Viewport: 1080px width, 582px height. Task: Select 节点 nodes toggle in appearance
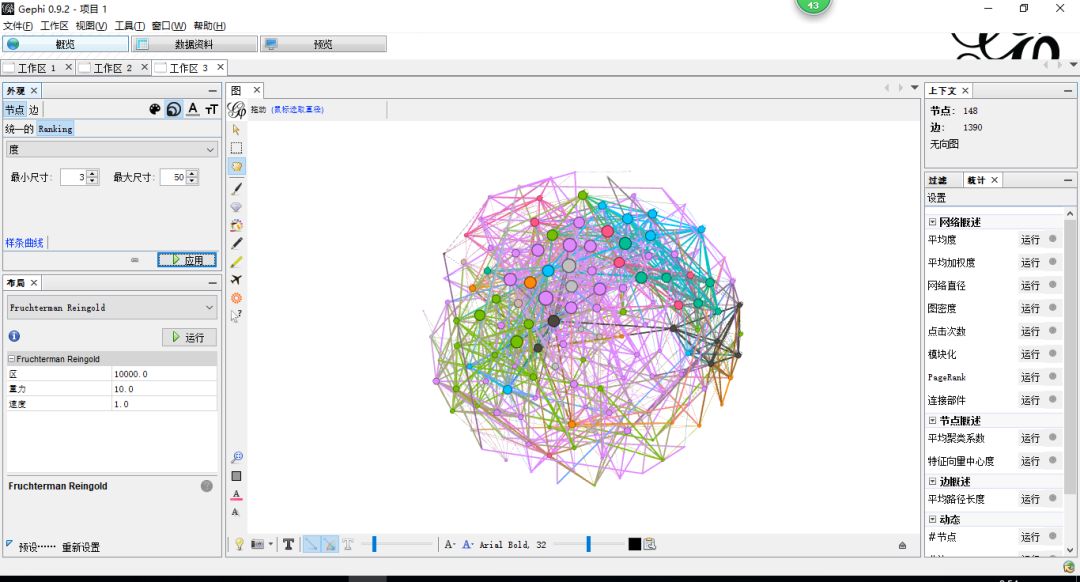point(14,110)
